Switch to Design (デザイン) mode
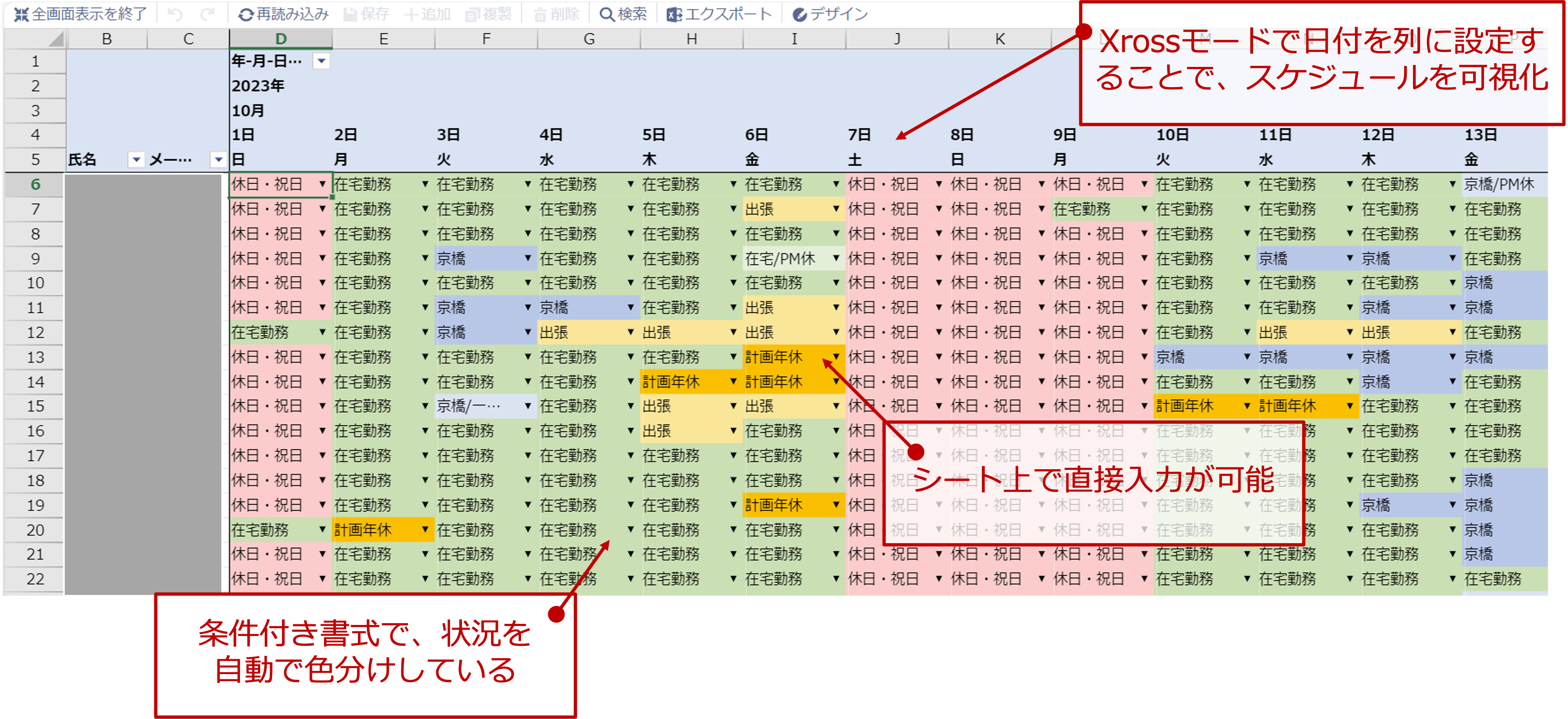Image resolution: width=1568 pixels, height=719 pixels. click(800, 14)
